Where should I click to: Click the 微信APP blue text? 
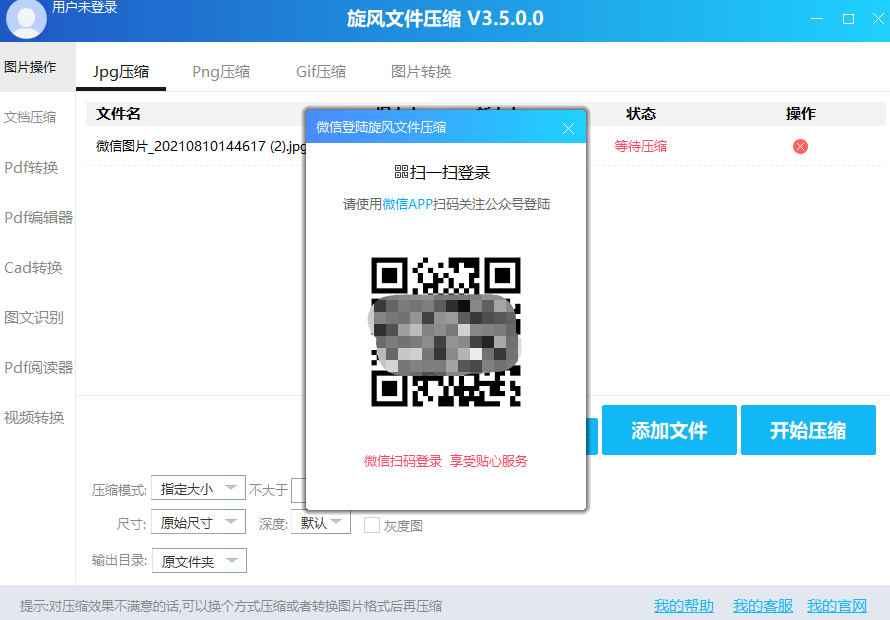click(408, 204)
